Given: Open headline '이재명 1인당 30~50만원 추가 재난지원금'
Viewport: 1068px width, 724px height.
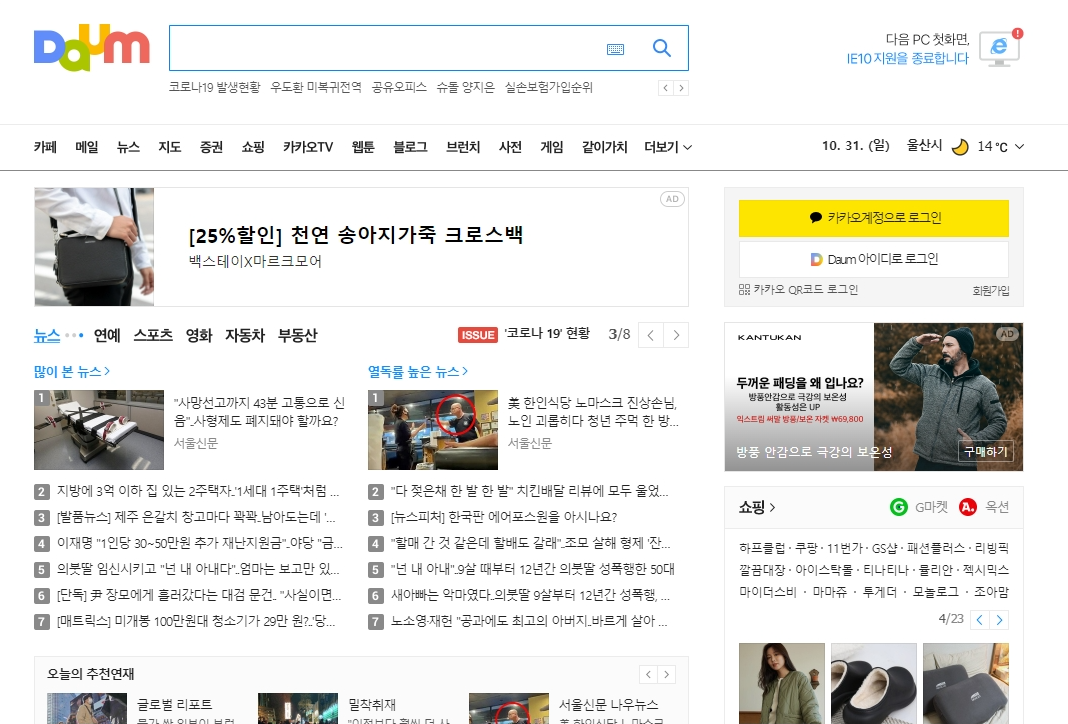Looking at the screenshot, I should coord(200,543).
